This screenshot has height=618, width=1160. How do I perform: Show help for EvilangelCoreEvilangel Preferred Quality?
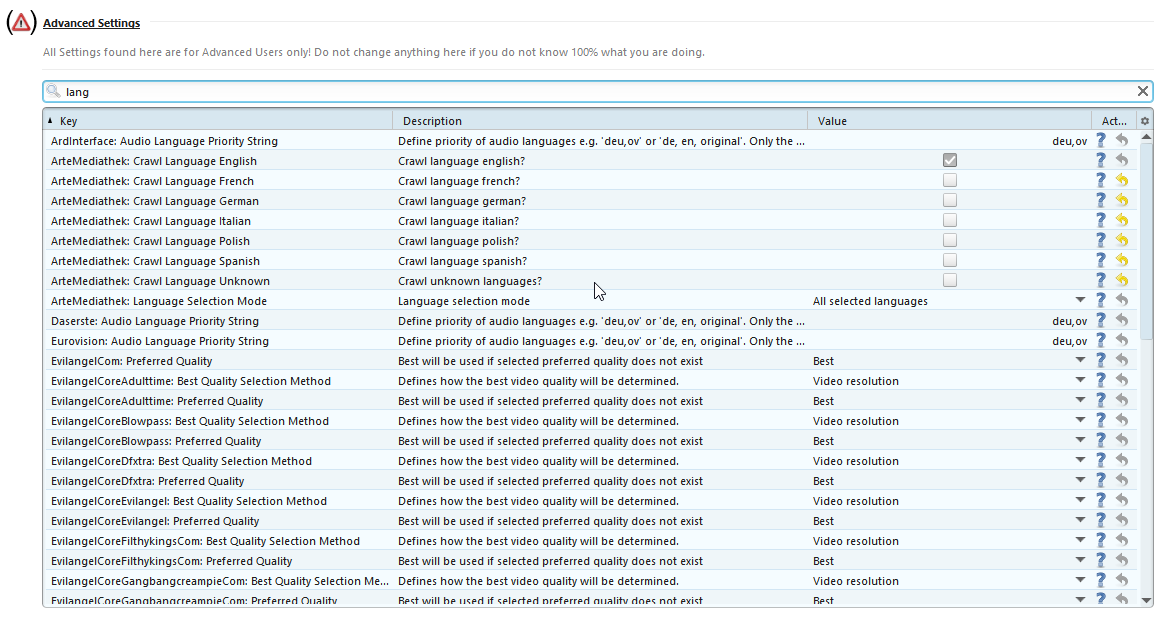1100,520
